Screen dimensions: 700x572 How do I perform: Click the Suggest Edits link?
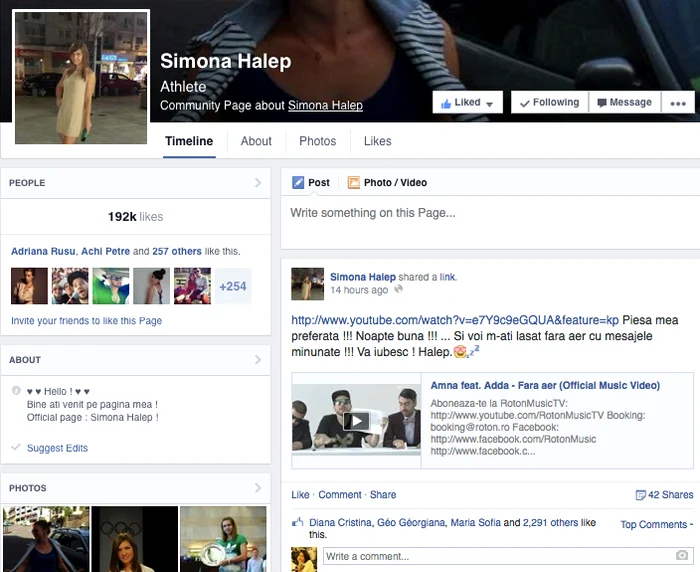pyautogui.click(x=57, y=448)
